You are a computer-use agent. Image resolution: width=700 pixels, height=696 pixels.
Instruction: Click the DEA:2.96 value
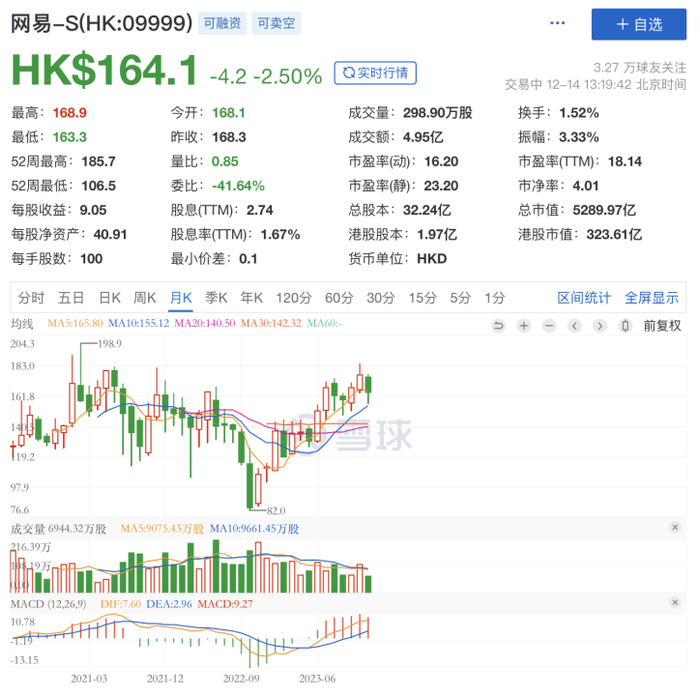169,604
